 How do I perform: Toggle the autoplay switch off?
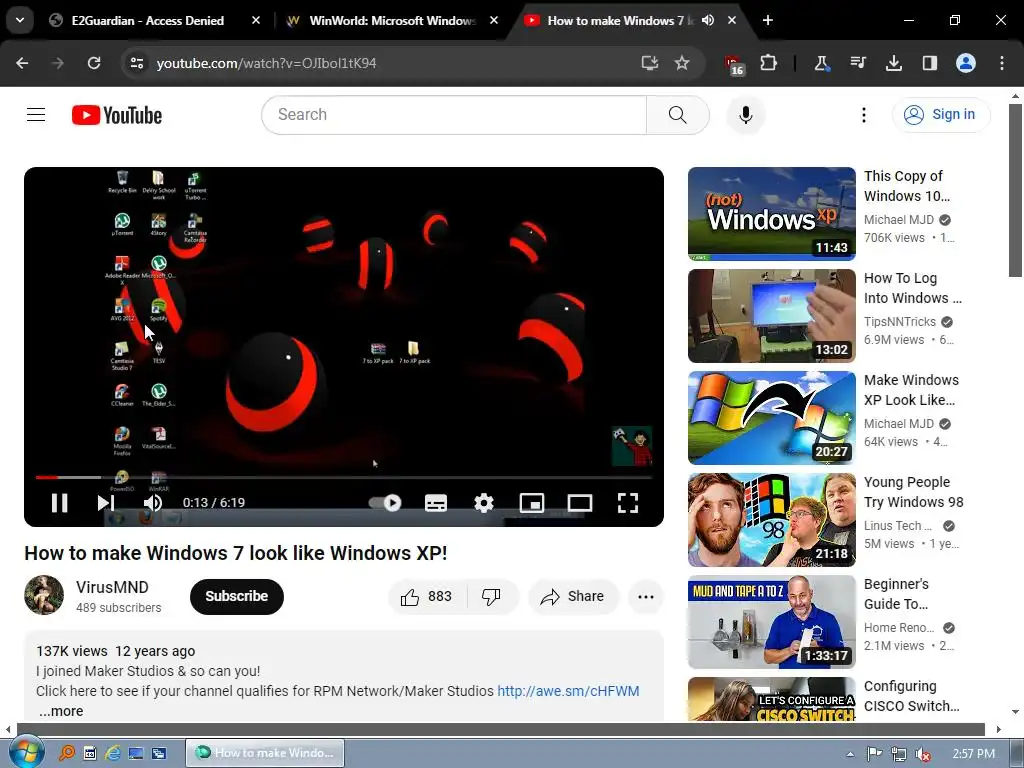coord(385,503)
